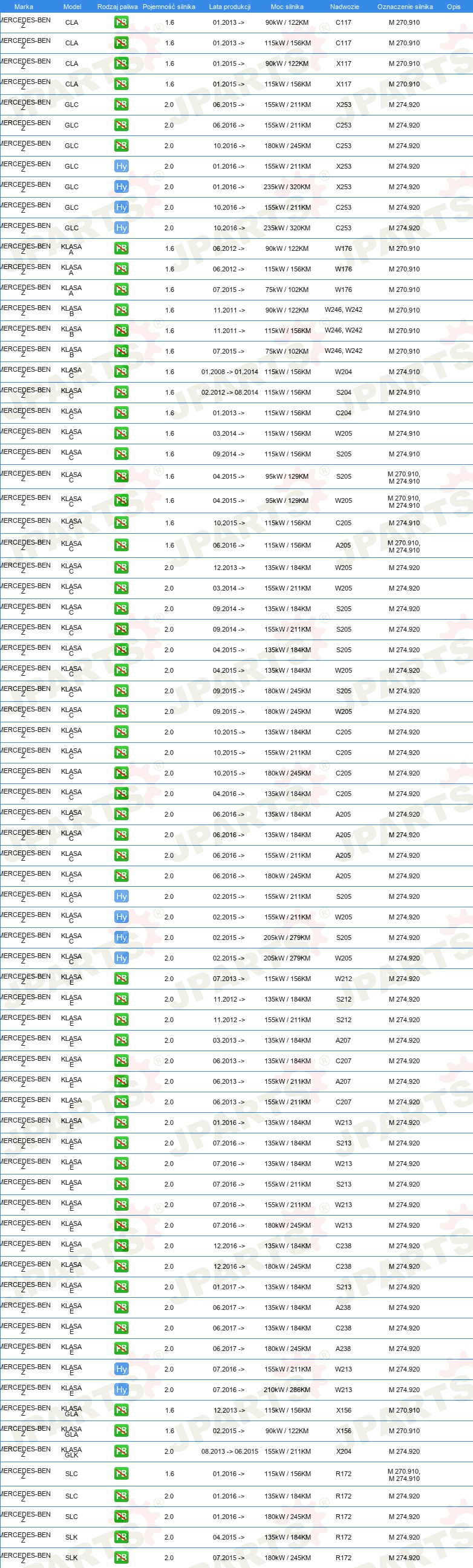Click A238 cell in 06.2017 180kW row

[344, 1348]
